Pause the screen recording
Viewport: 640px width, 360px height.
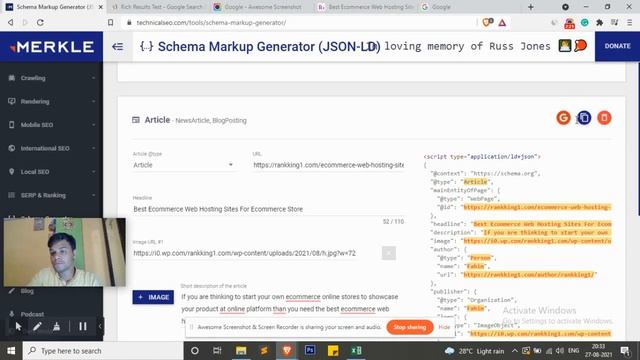(x=83, y=326)
